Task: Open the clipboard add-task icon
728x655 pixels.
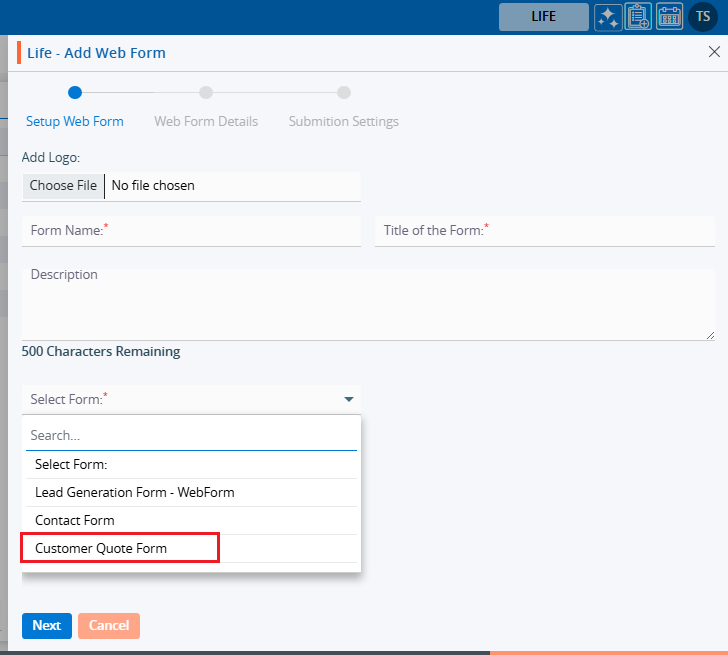Action: click(x=638, y=17)
